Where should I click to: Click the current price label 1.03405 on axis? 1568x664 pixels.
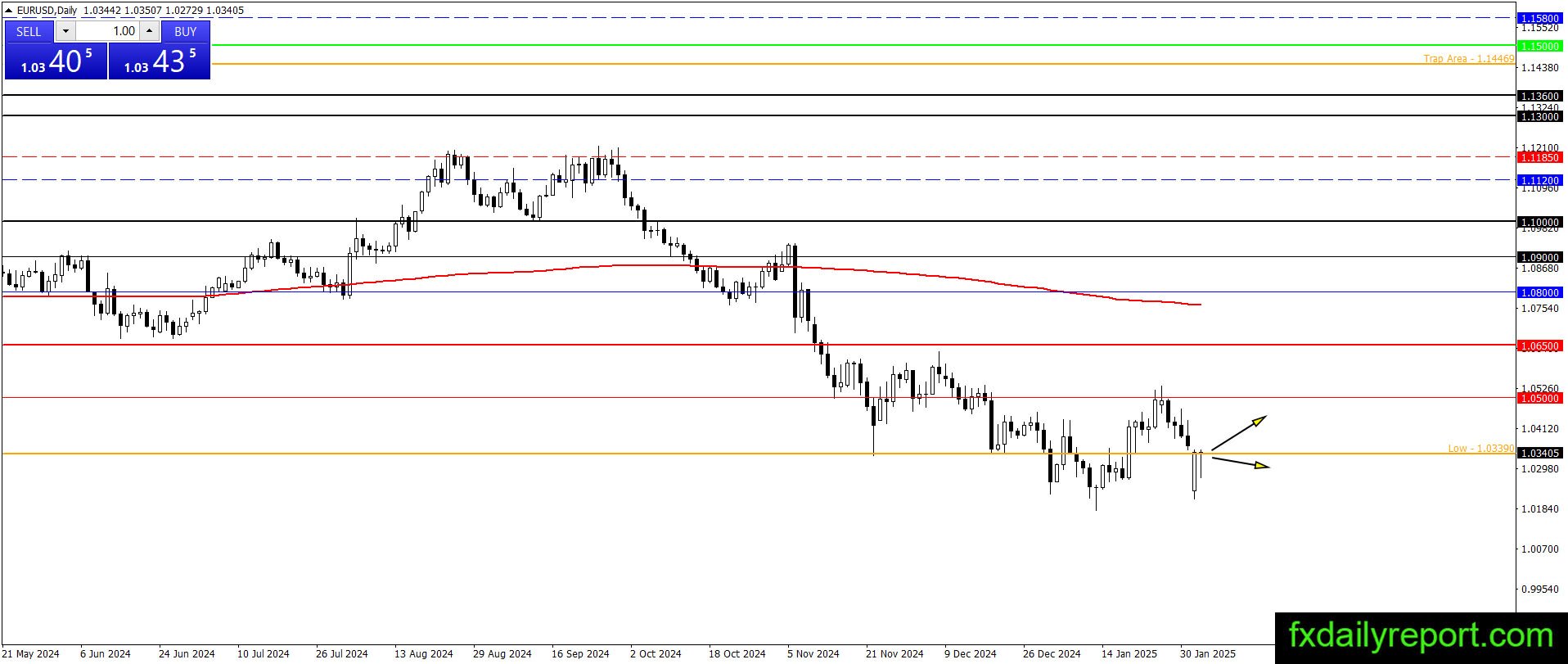tap(1539, 453)
